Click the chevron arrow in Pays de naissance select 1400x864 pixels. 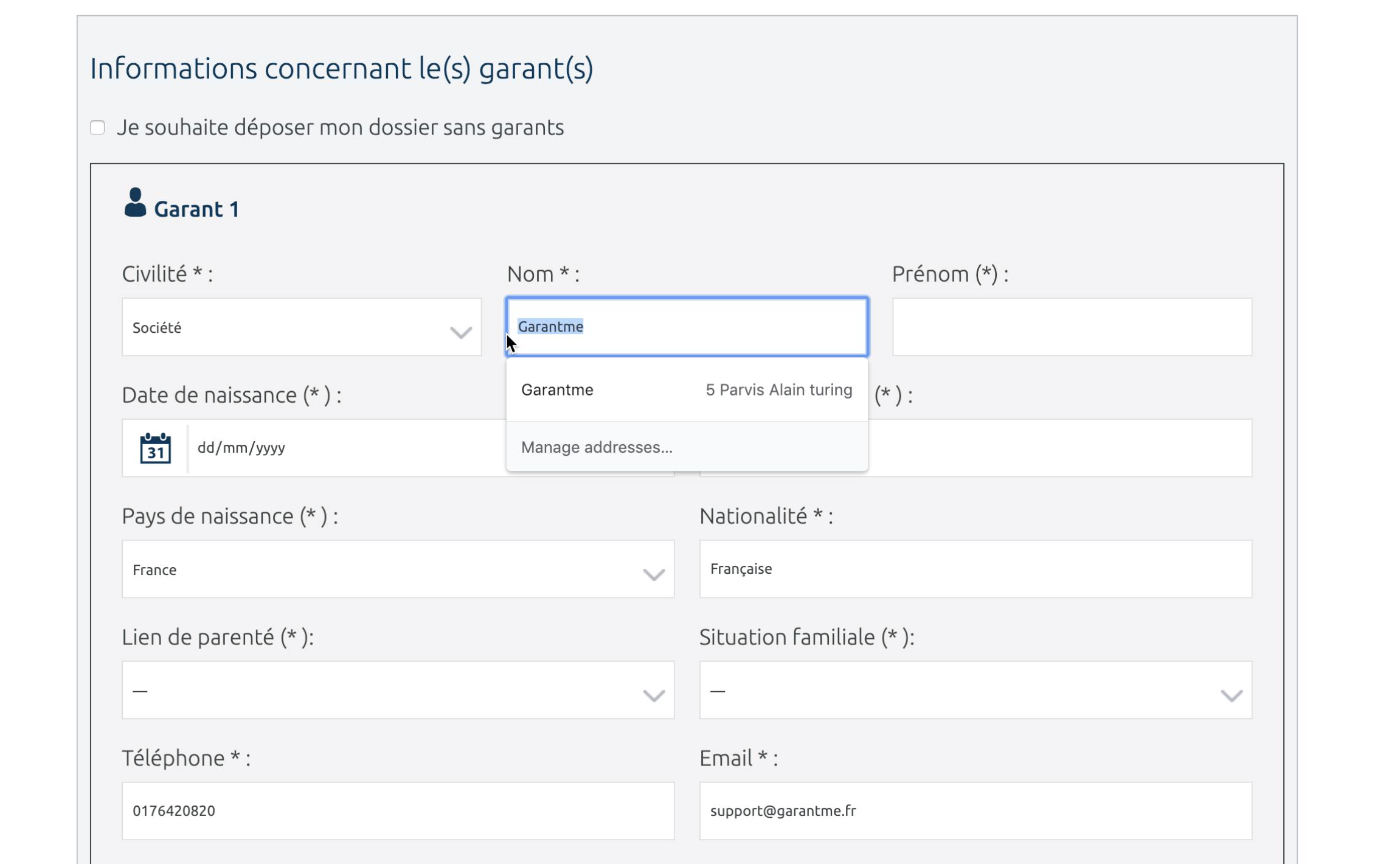(x=654, y=574)
